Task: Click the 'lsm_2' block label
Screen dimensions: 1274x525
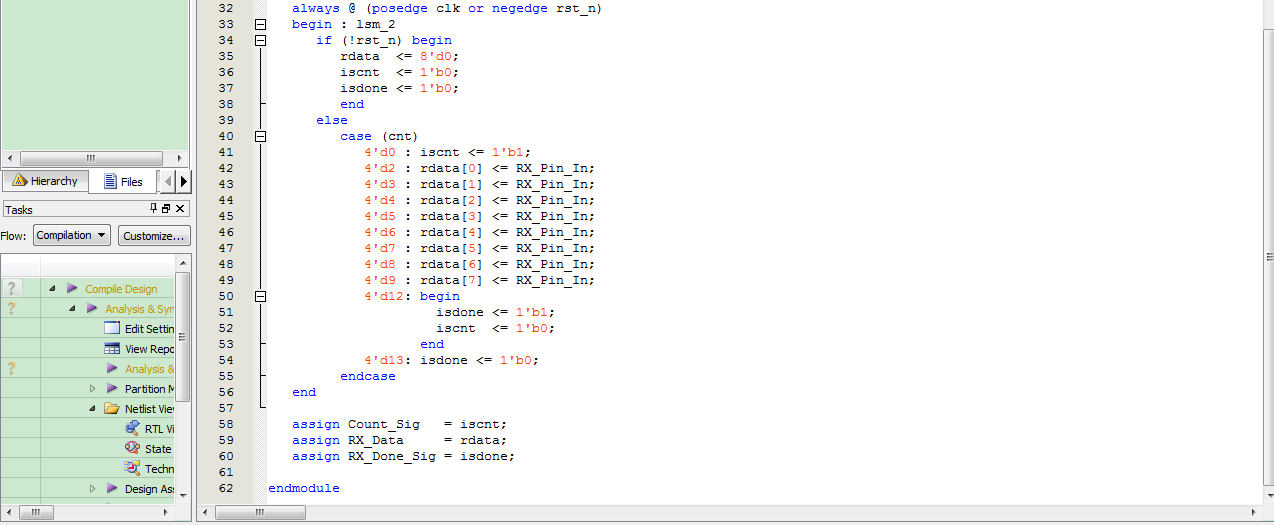Action: pos(376,24)
